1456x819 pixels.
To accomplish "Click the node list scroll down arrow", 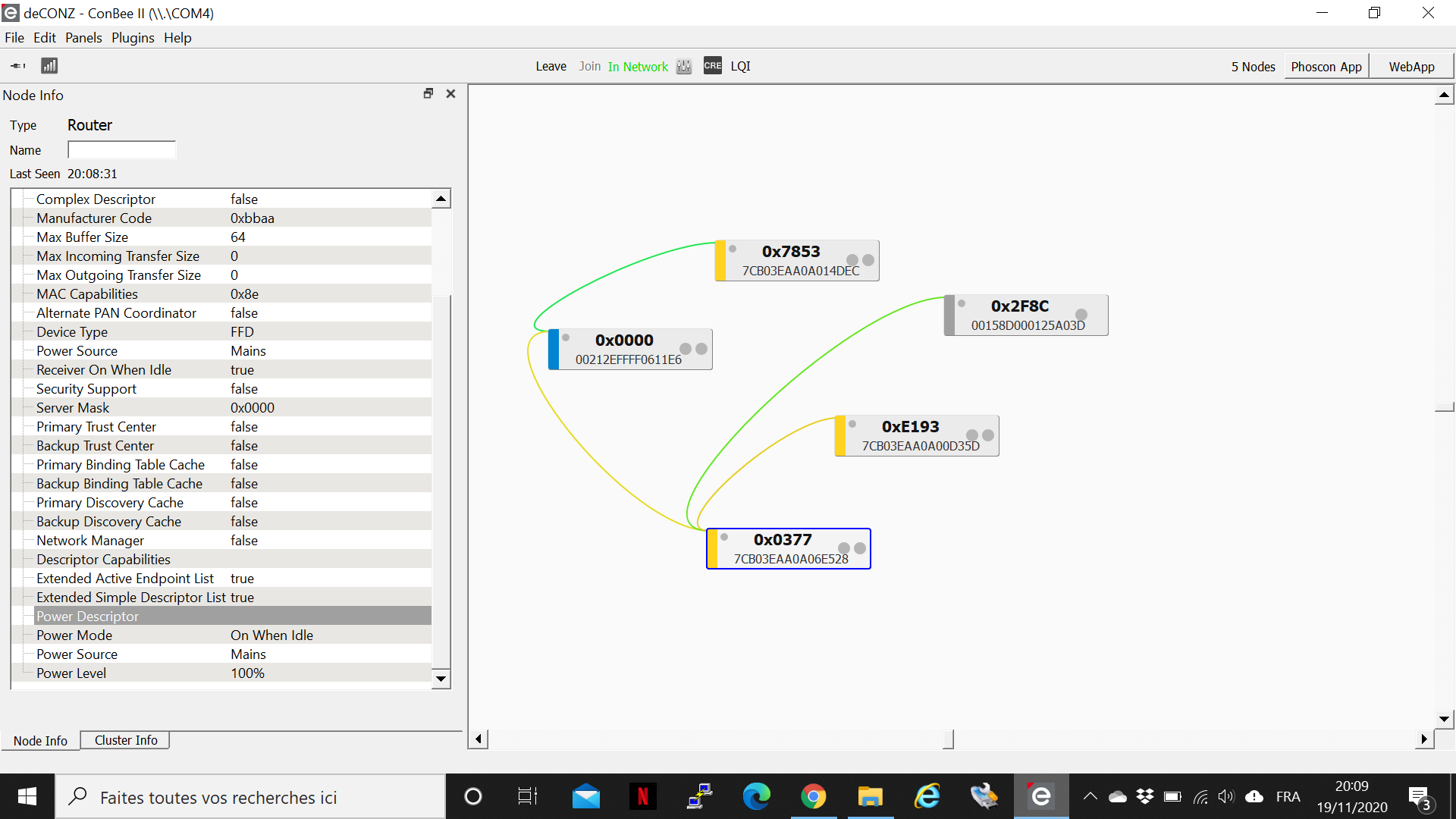I will point(441,679).
